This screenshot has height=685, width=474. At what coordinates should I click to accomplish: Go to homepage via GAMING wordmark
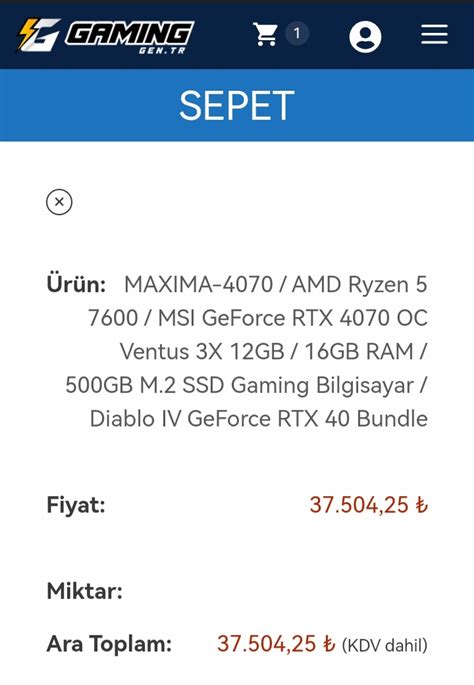(129, 33)
